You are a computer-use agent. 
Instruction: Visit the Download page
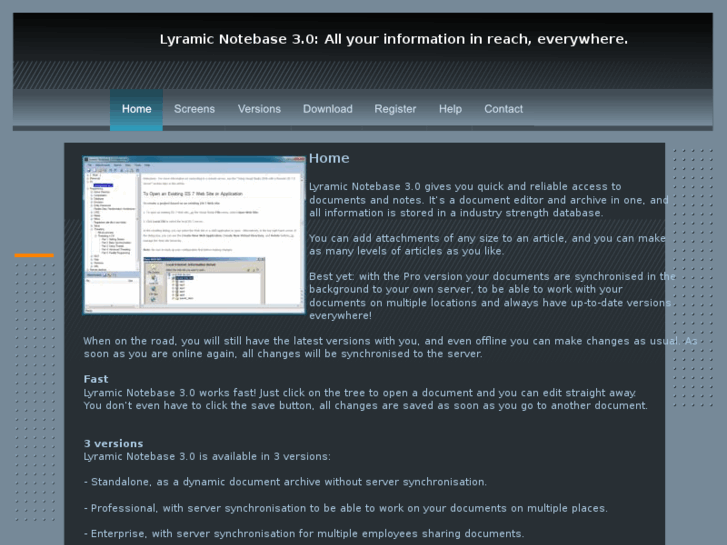coord(328,109)
